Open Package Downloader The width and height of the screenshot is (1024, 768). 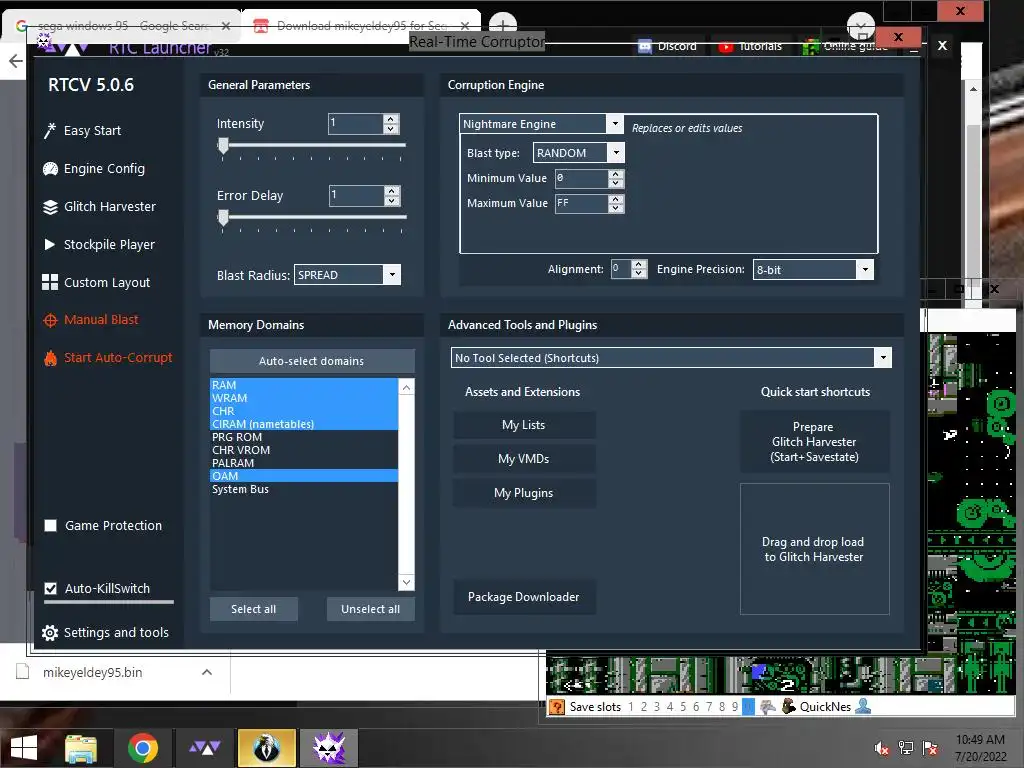coord(524,597)
